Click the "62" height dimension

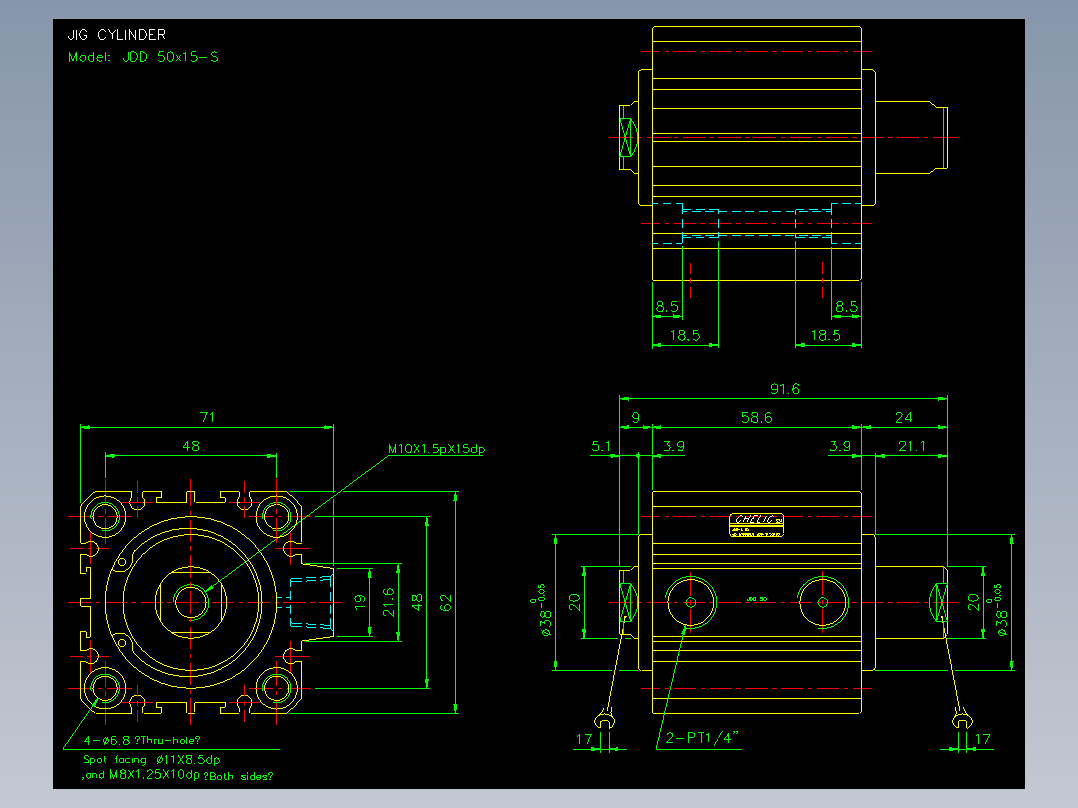click(x=446, y=603)
